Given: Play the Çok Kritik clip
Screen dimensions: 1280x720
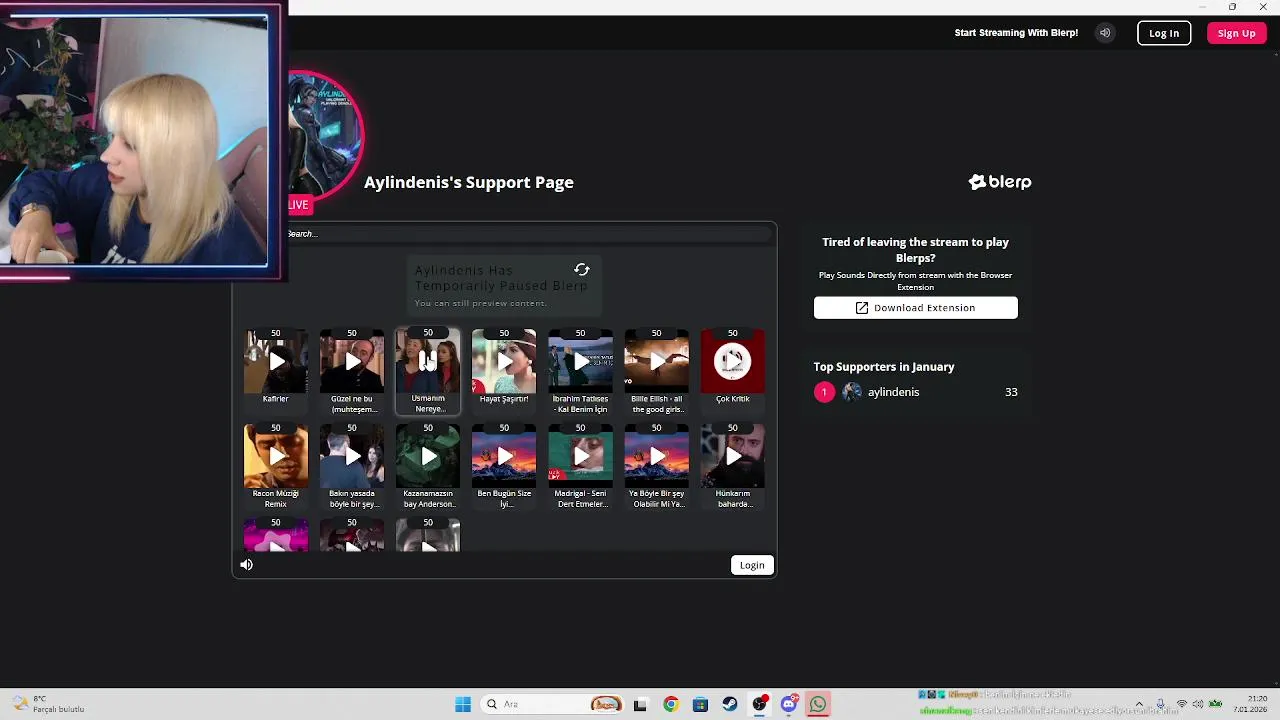Looking at the screenshot, I should pyautogui.click(x=732, y=361).
